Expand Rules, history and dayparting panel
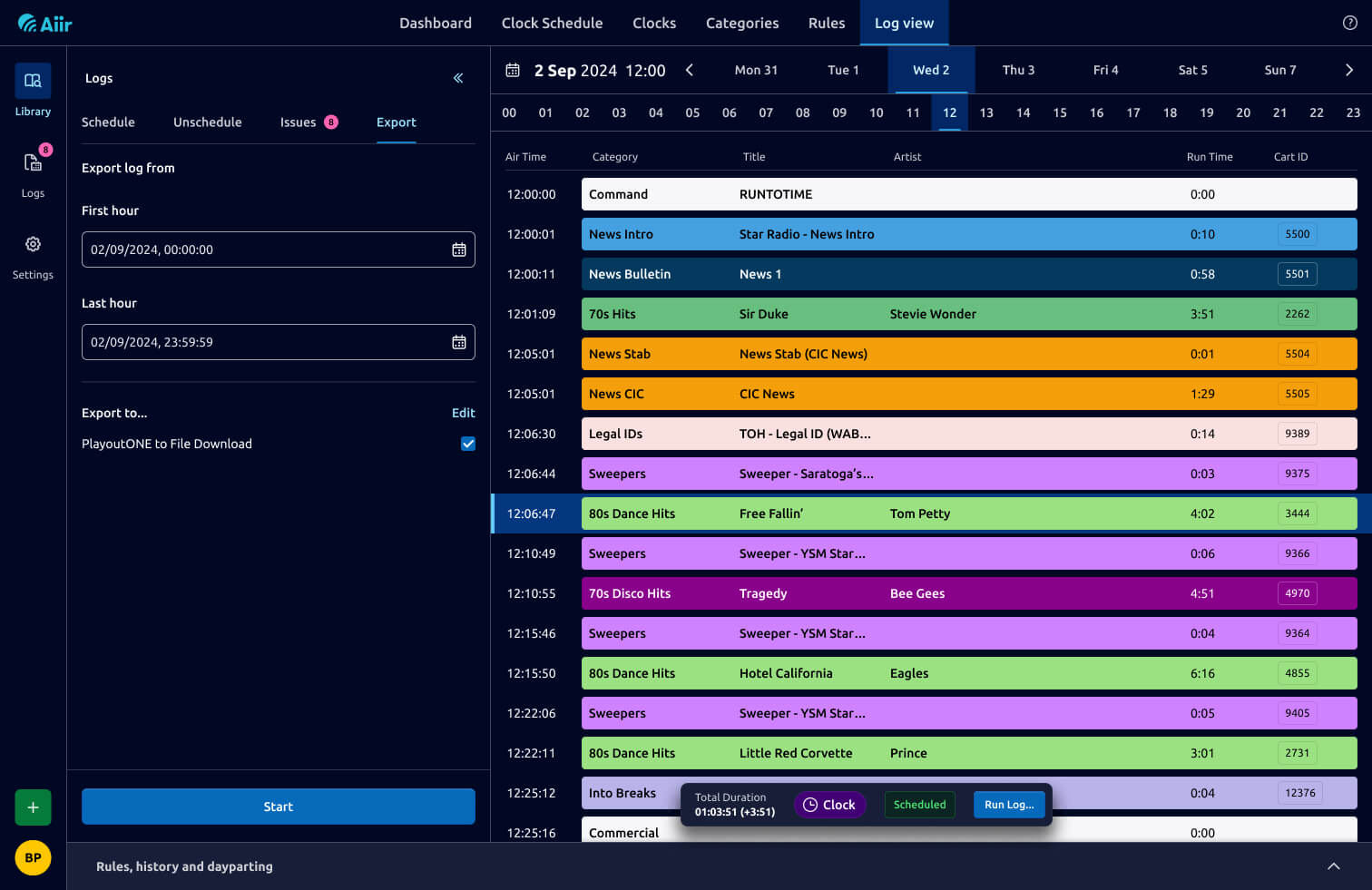The height and width of the screenshot is (890, 1372). (x=1334, y=866)
